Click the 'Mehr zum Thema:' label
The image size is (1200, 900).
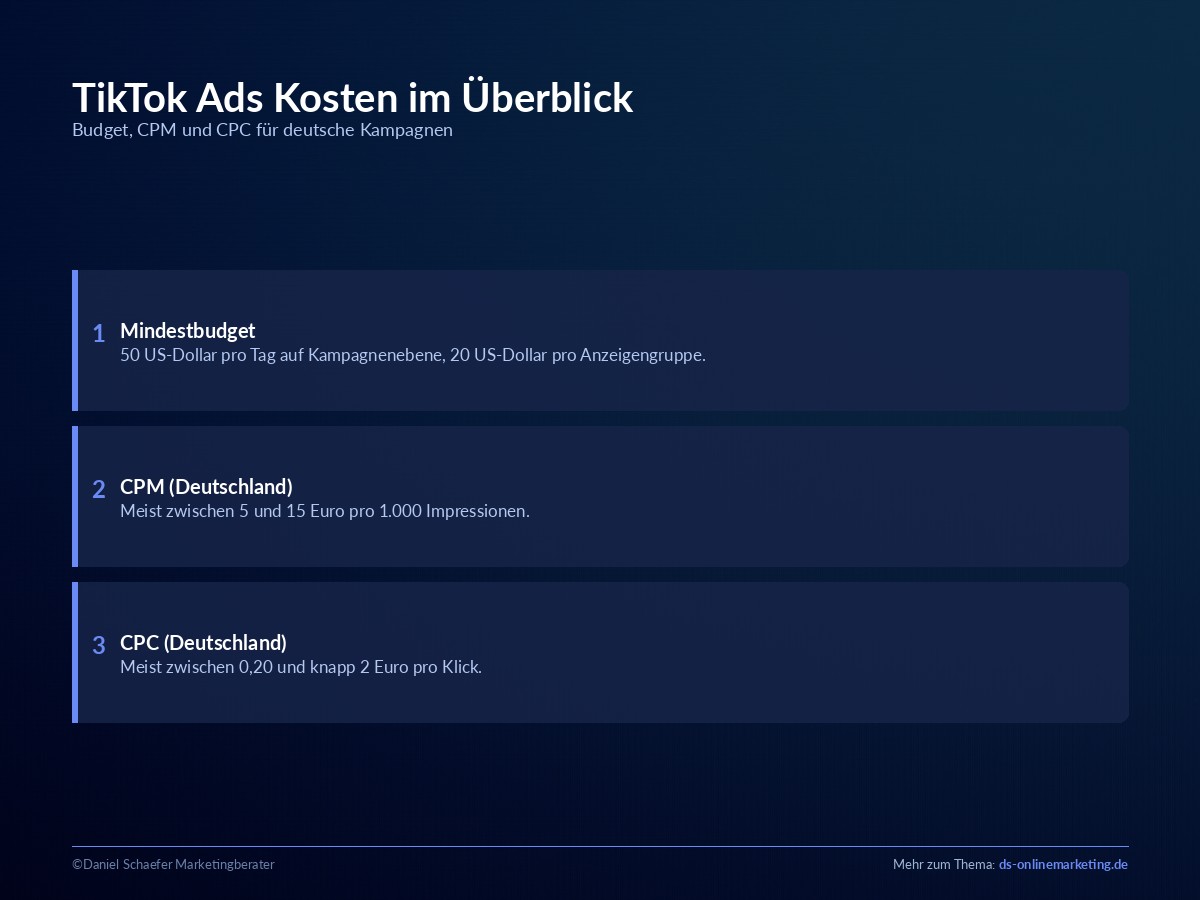click(943, 864)
